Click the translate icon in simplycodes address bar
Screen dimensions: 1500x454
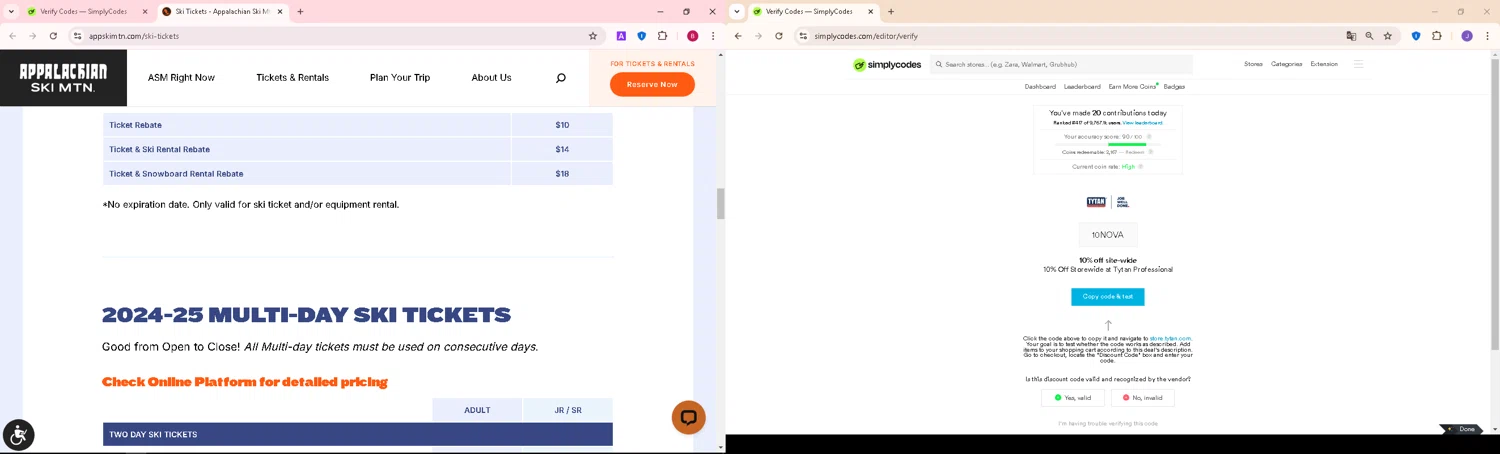click(1351, 36)
